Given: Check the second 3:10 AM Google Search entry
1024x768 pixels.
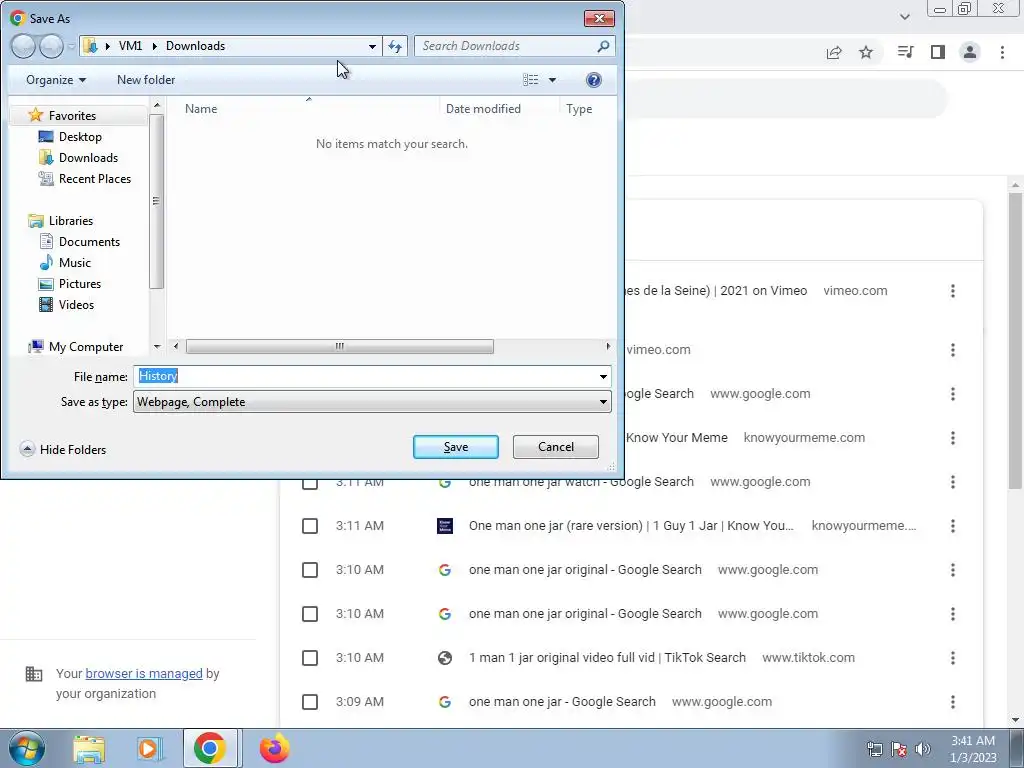Looking at the screenshot, I should point(310,614).
